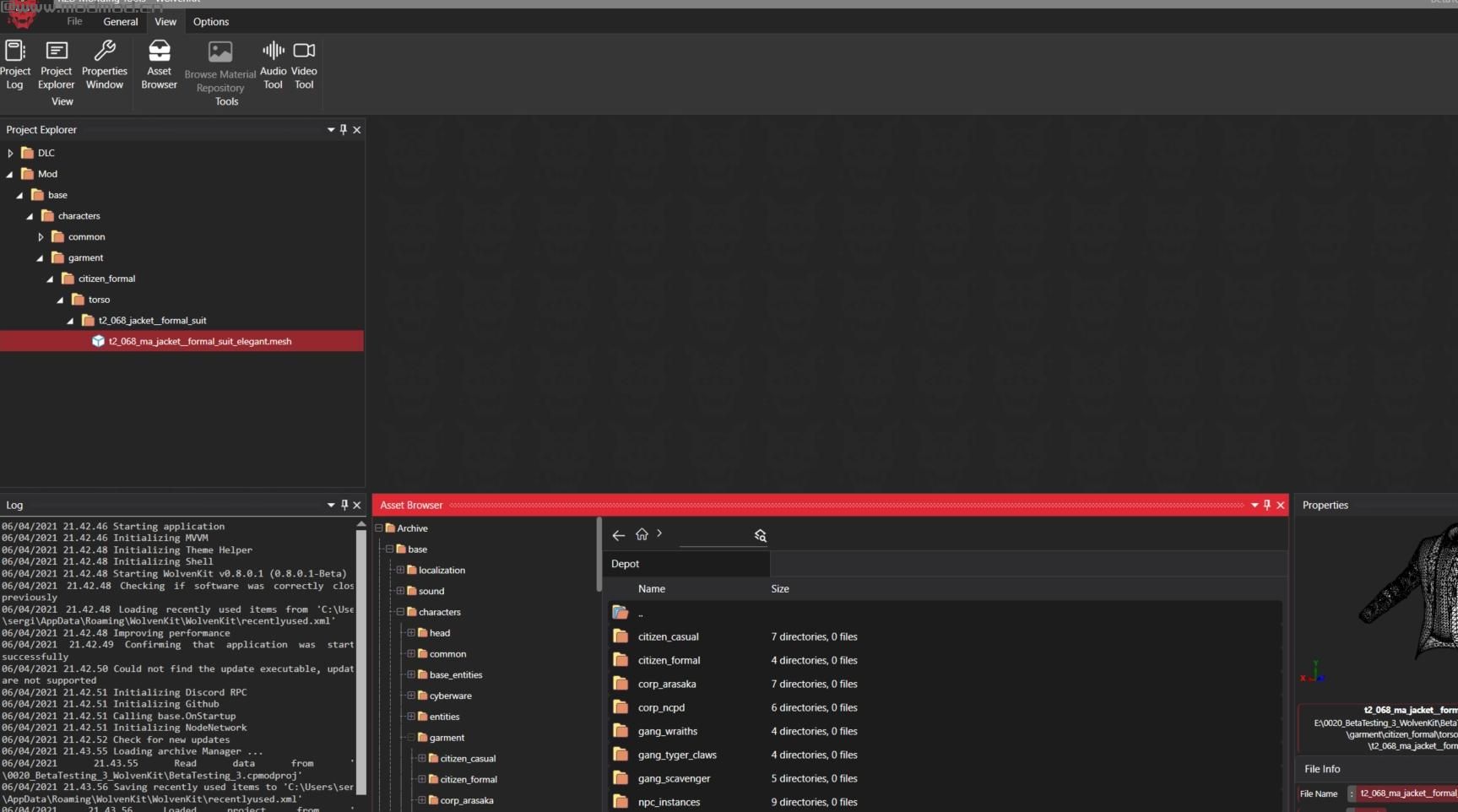Viewport: 1458px width, 812px height.
Task: Select citizen_casual in archive tree
Action: pos(468,759)
